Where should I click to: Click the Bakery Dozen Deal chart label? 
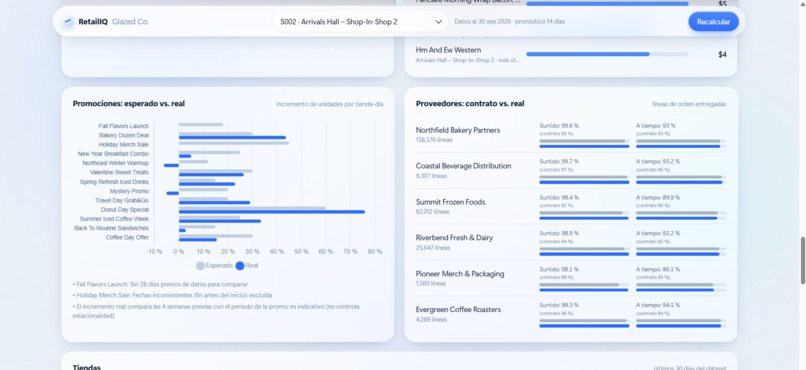click(124, 135)
